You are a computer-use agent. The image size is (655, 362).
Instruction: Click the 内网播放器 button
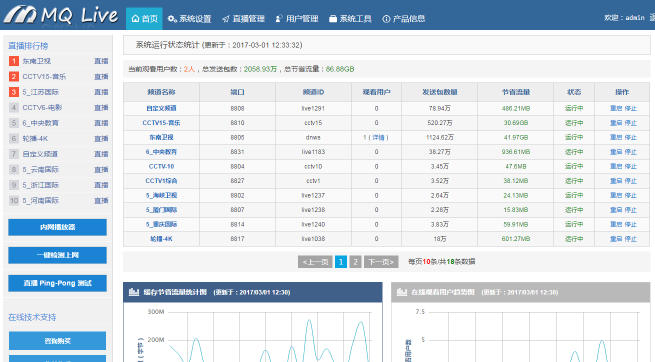[x=57, y=227]
